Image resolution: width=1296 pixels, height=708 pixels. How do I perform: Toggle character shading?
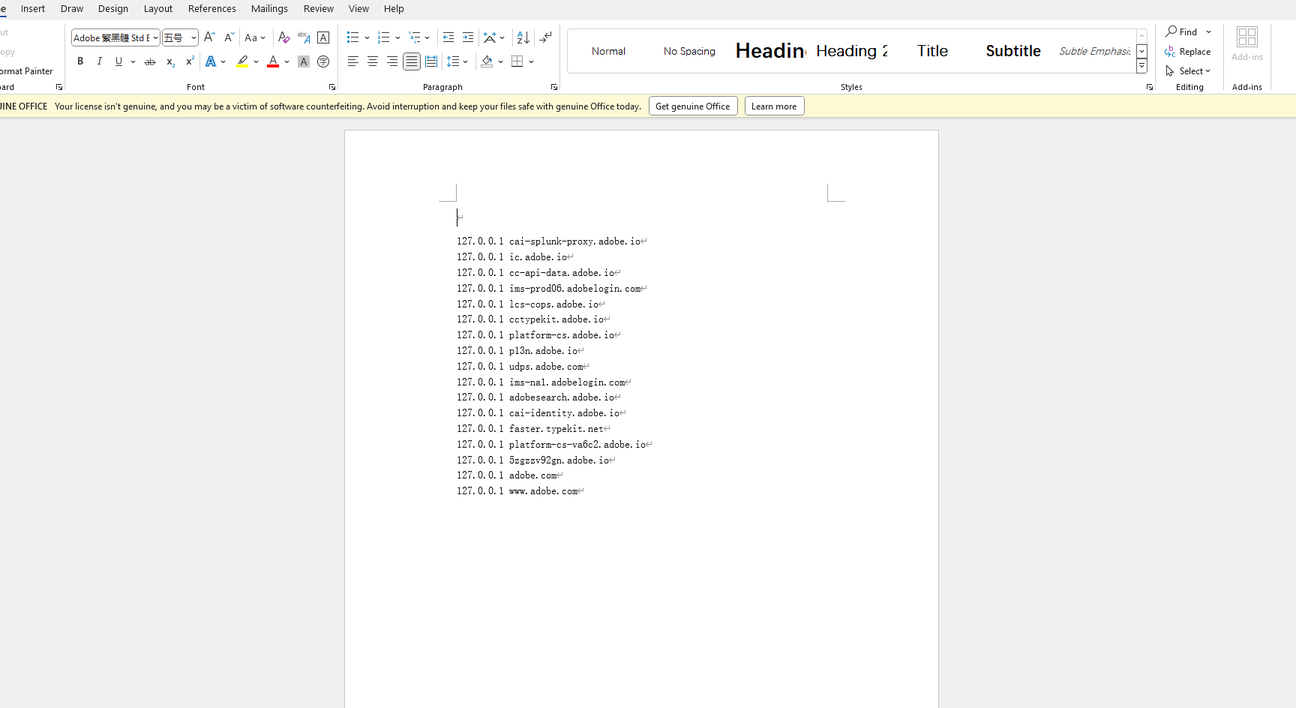(x=303, y=62)
